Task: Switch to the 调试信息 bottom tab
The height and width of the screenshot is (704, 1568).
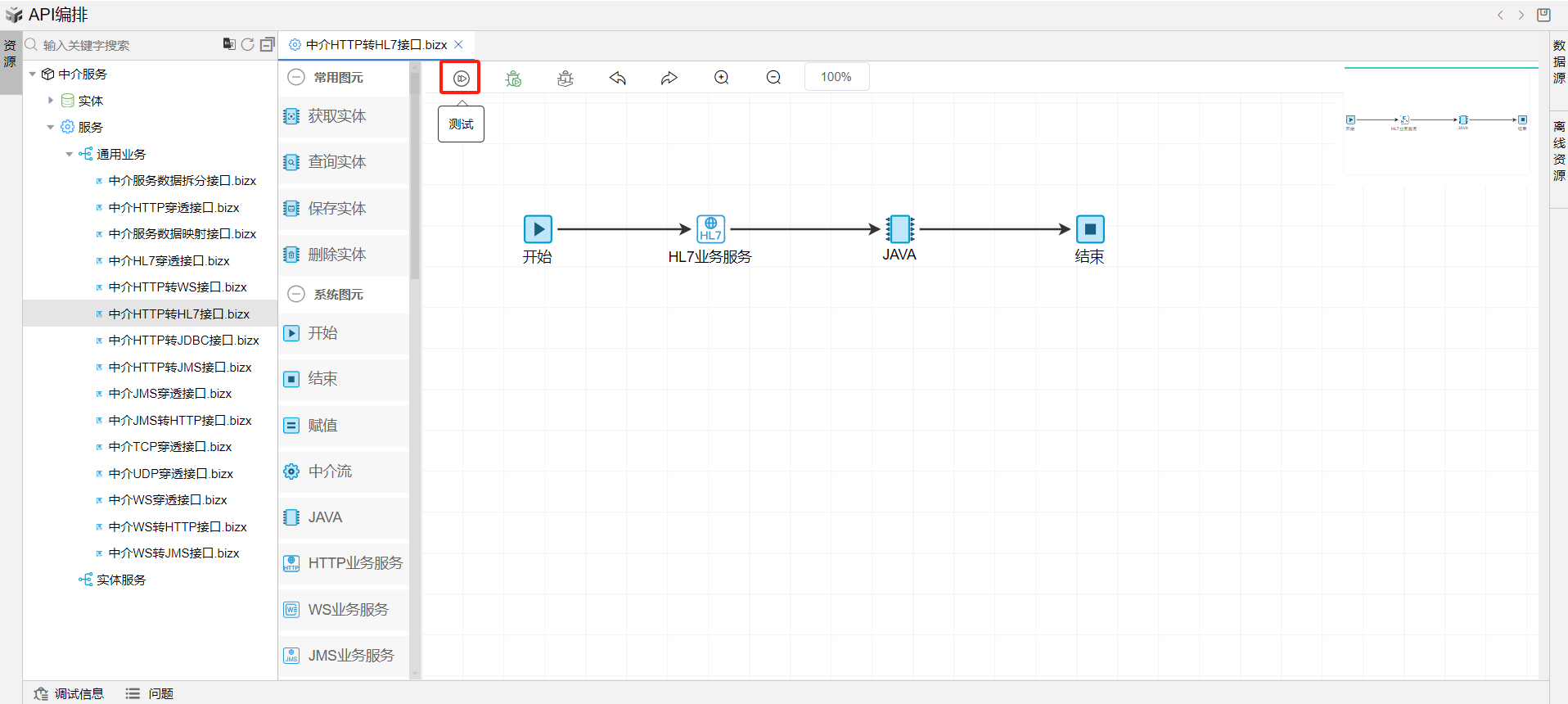Action: click(x=70, y=693)
